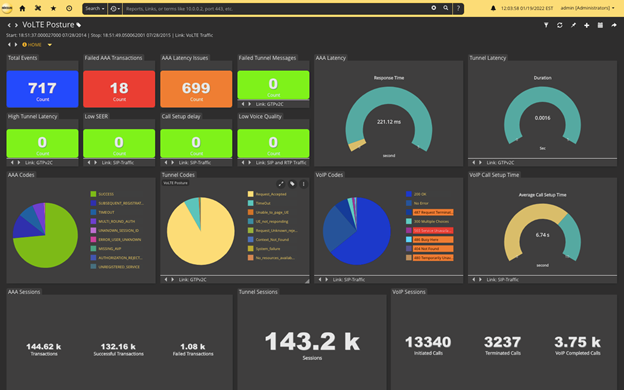Click the notifications bell icon

point(493,8)
